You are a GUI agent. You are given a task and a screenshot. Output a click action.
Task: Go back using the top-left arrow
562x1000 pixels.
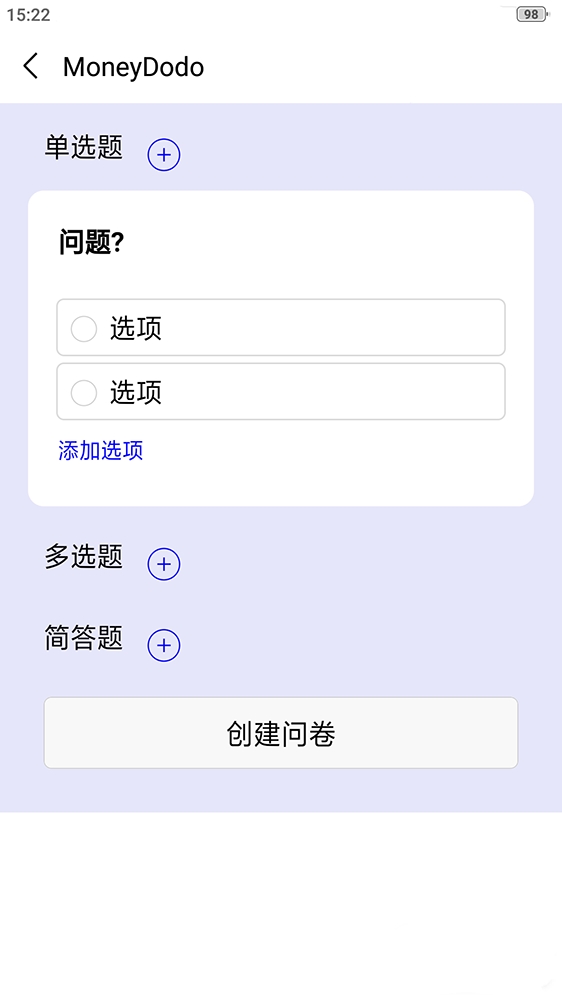point(31,66)
